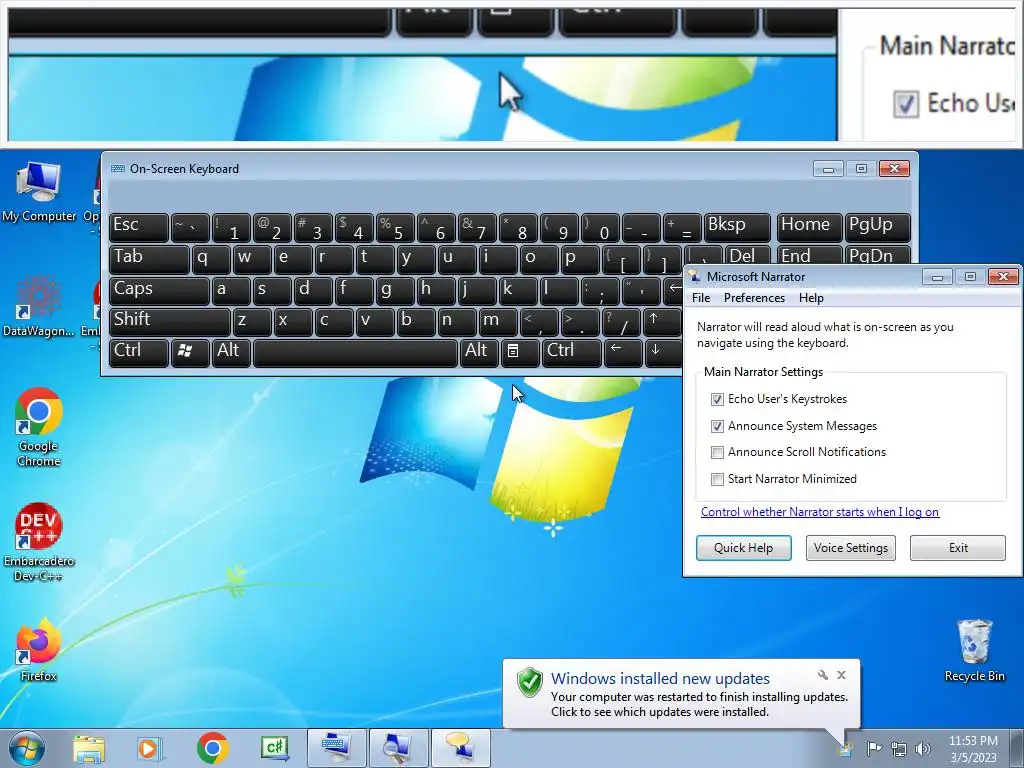Click the Tab key on On-Screen Keyboard
1024x768 pixels.
click(149, 258)
